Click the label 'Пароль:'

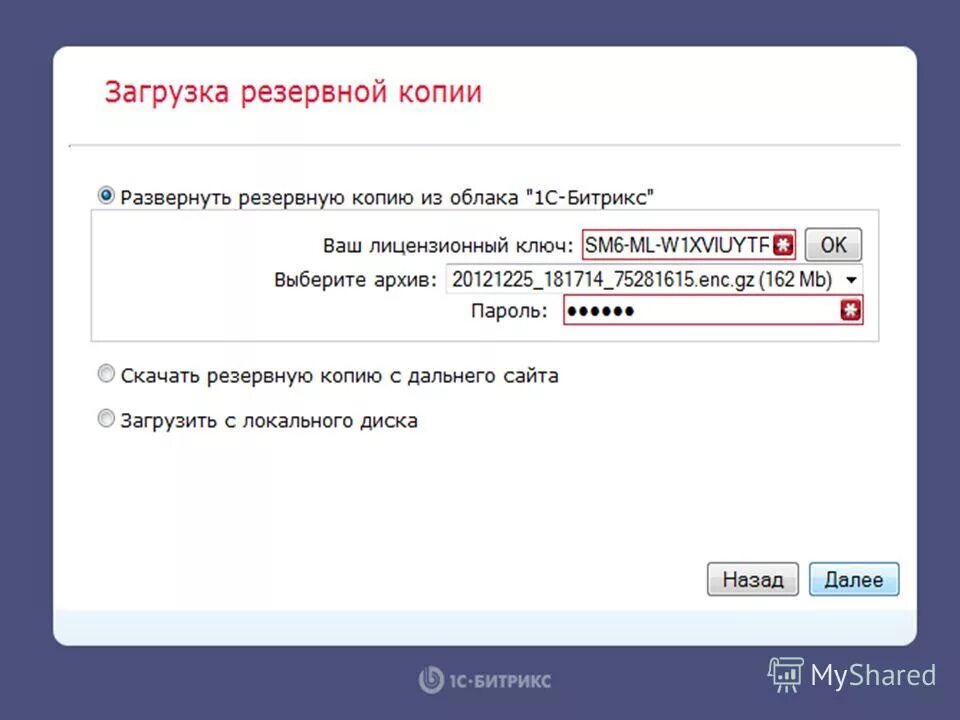click(x=509, y=311)
